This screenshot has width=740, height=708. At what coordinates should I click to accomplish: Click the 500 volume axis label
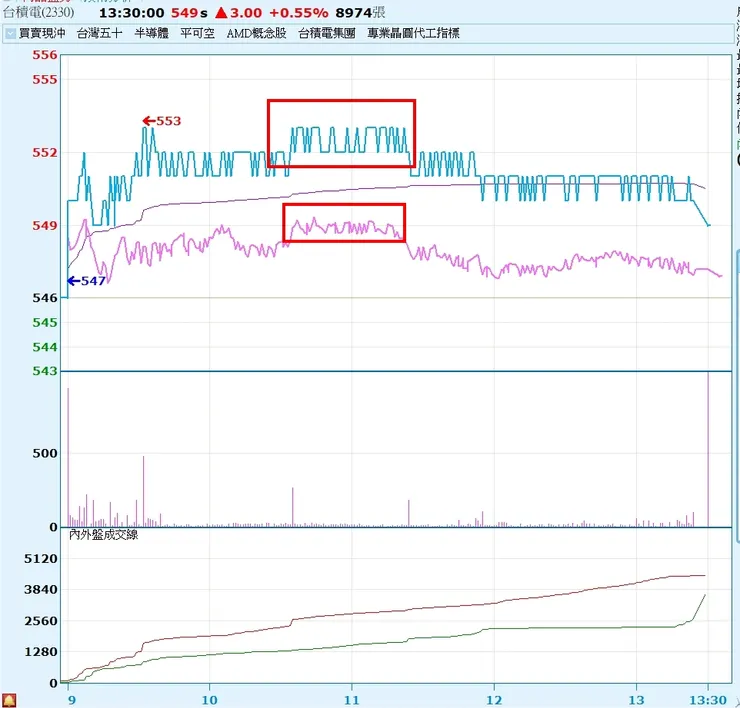[45, 454]
